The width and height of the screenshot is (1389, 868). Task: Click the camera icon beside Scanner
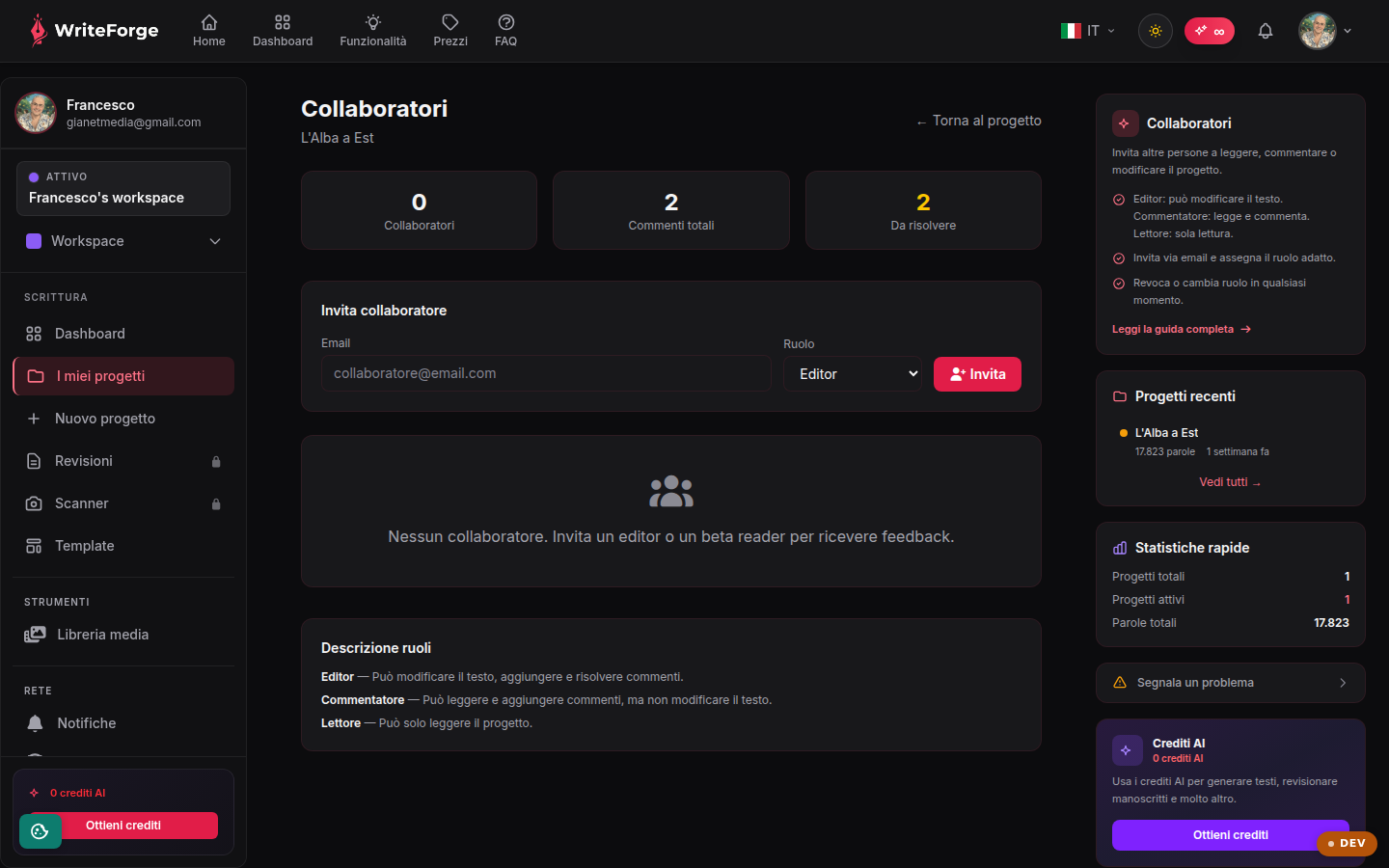pos(34,503)
